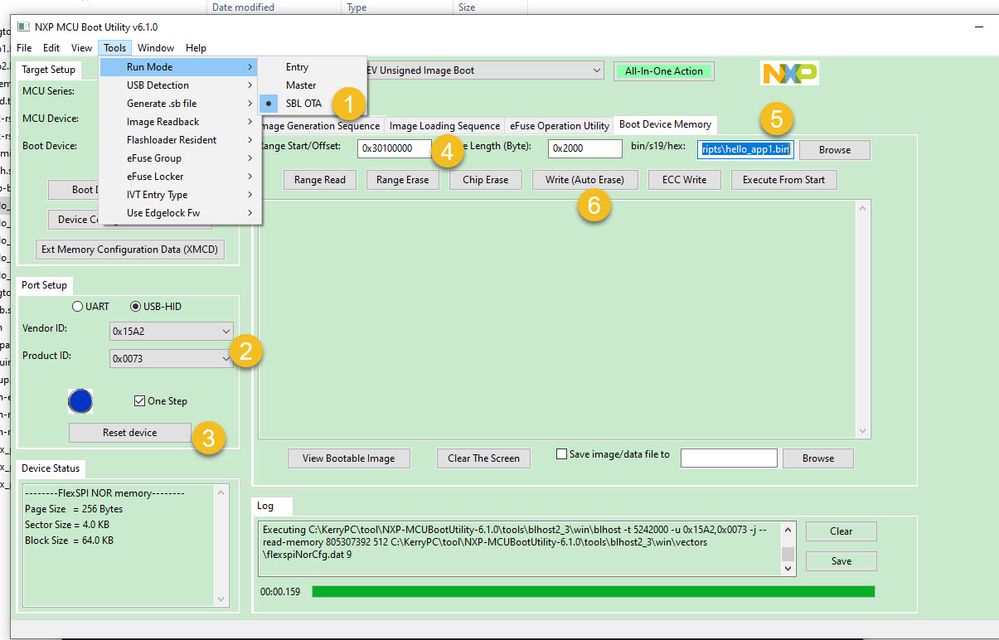Viewport: 999px width, 640px height.
Task: Clear the log output
Action: point(841,532)
